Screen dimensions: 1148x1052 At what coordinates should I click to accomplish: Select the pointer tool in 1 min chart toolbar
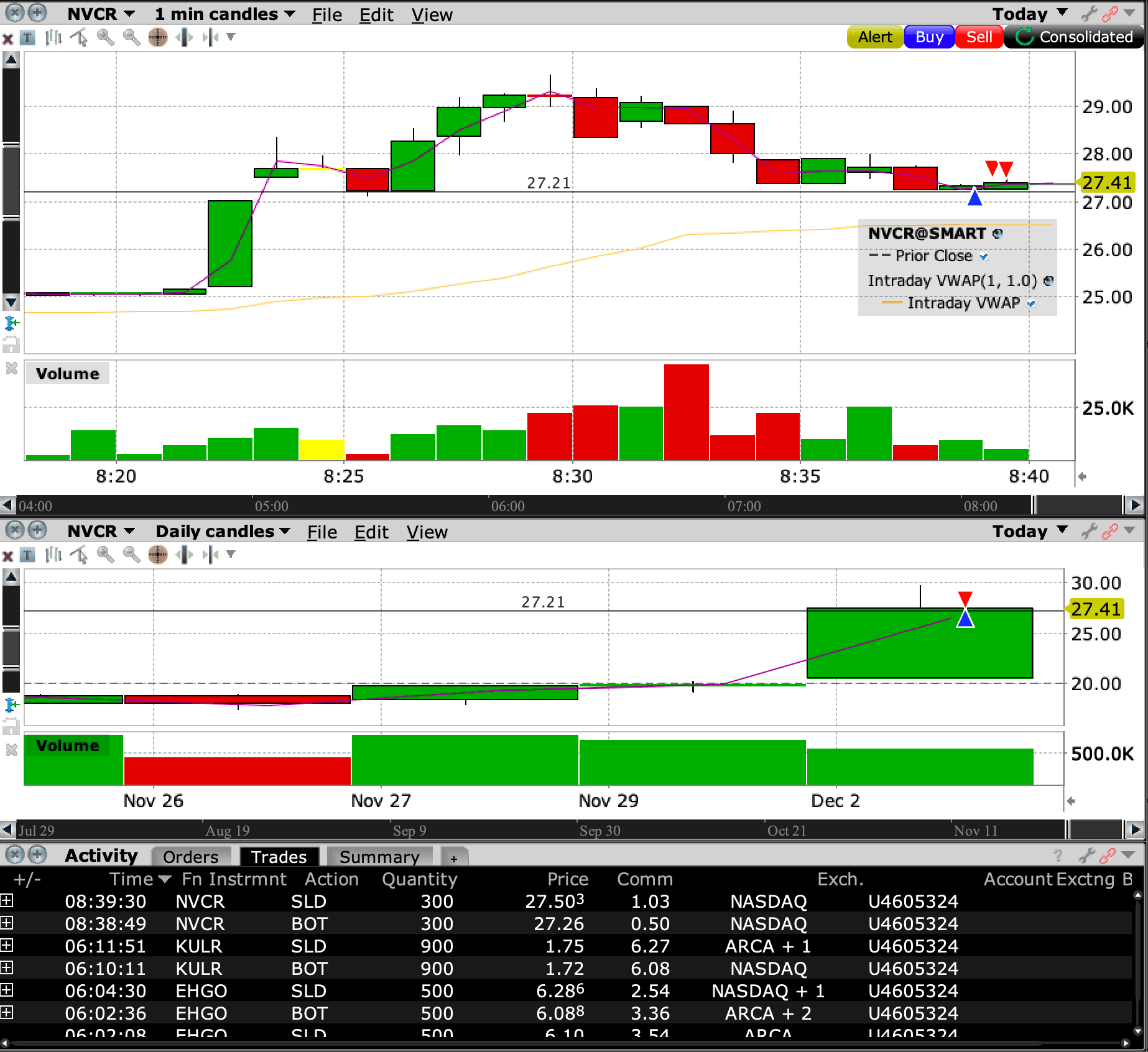(79, 38)
